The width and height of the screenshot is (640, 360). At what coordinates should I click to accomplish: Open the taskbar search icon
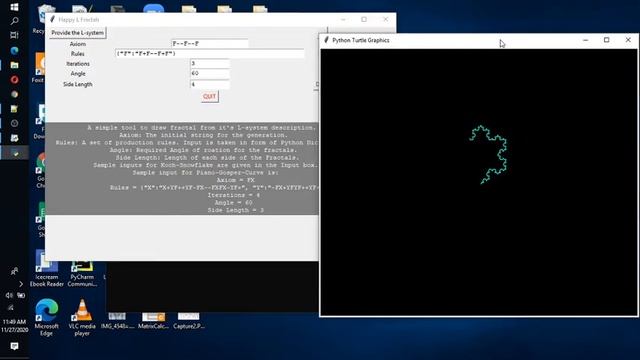point(14,21)
